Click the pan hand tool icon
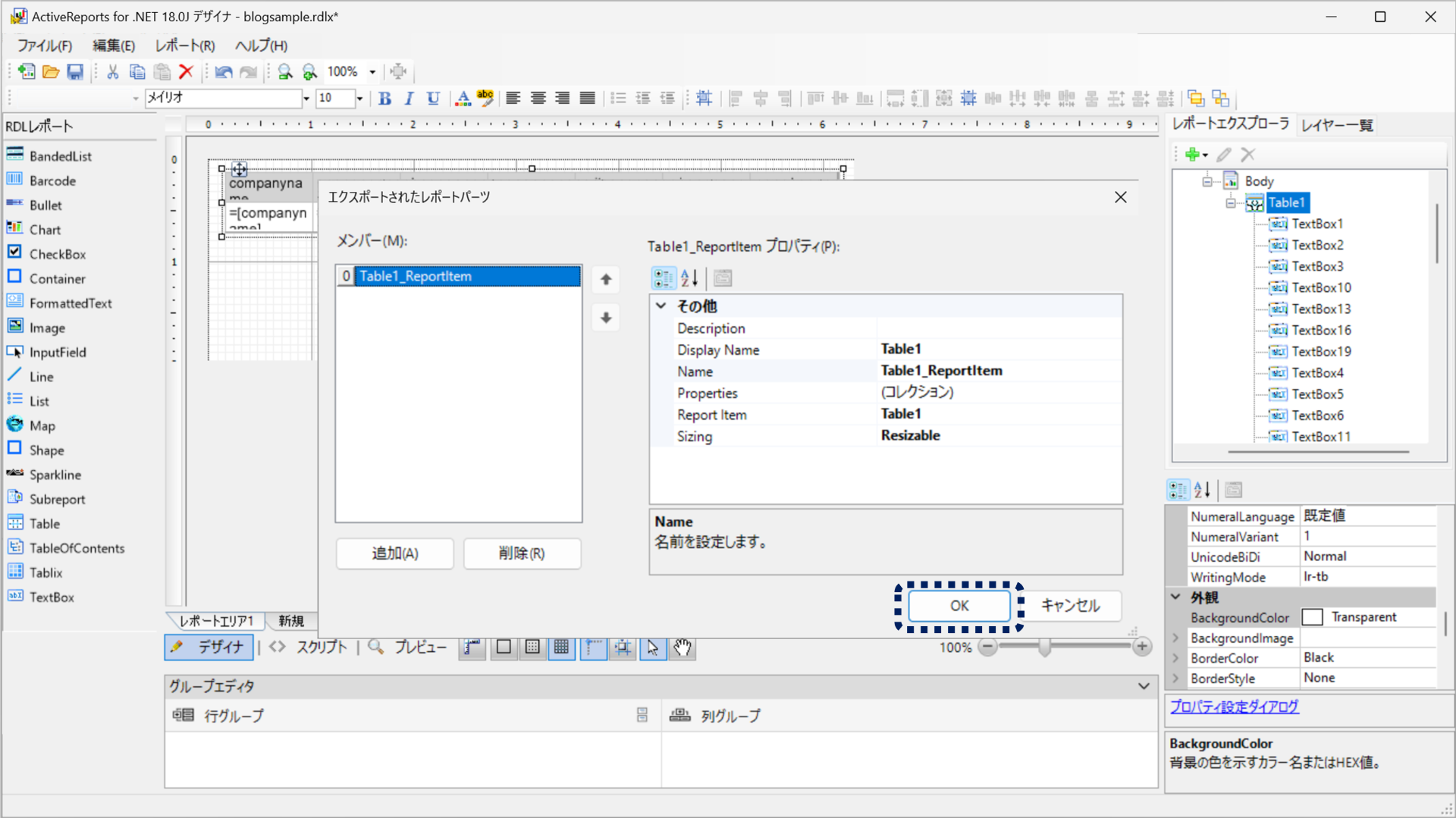 point(682,647)
